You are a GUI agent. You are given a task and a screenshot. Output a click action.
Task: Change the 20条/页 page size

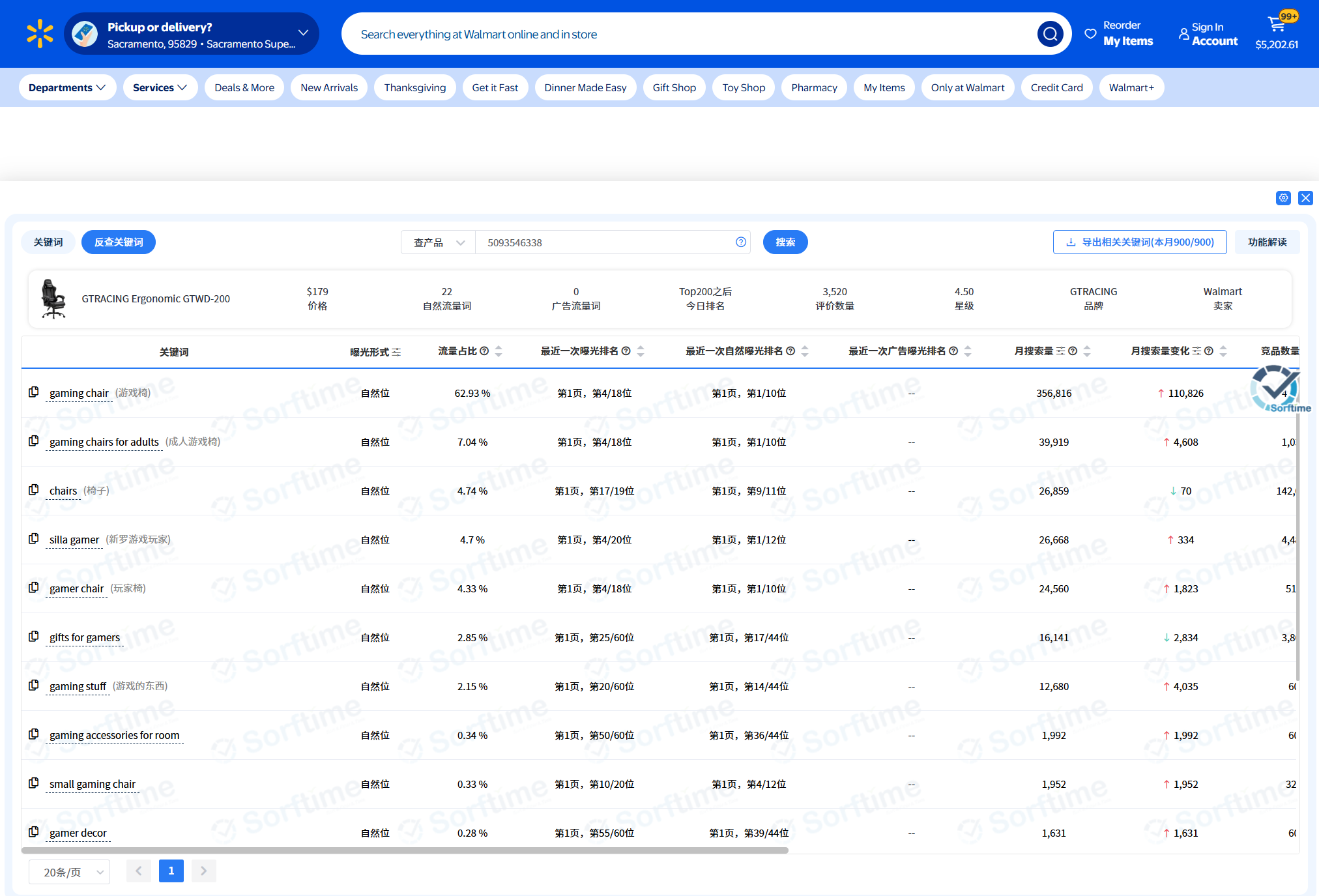(69, 872)
